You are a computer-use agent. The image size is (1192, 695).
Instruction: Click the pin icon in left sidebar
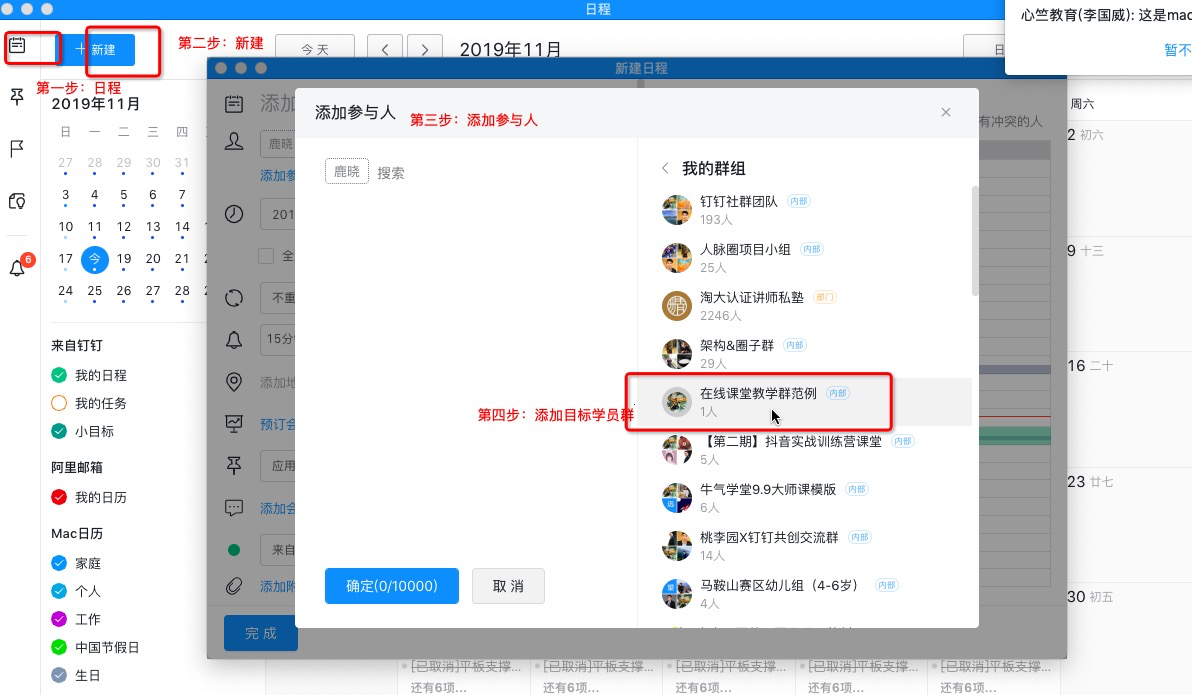[x=17, y=97]
